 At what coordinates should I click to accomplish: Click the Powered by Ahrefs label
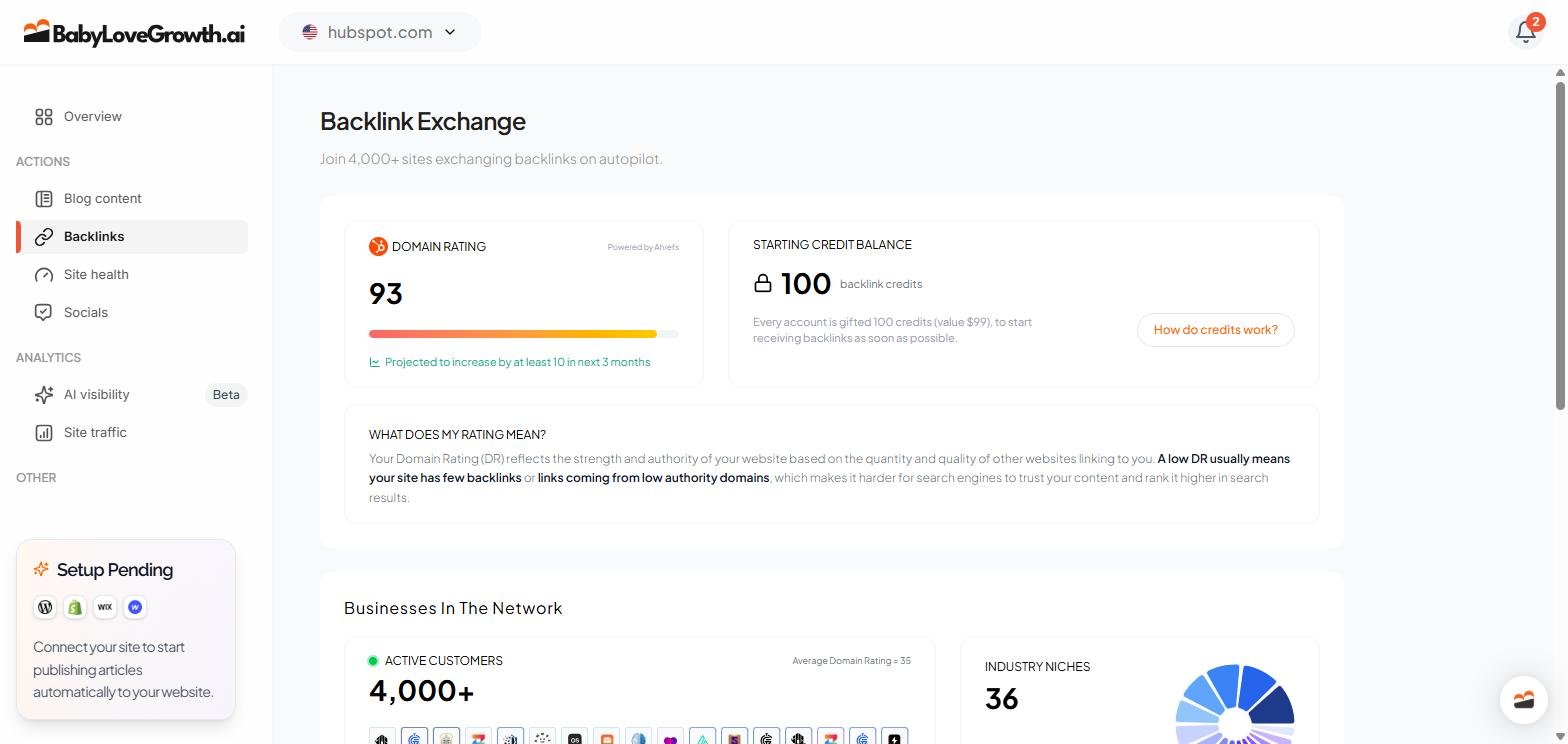643,247
